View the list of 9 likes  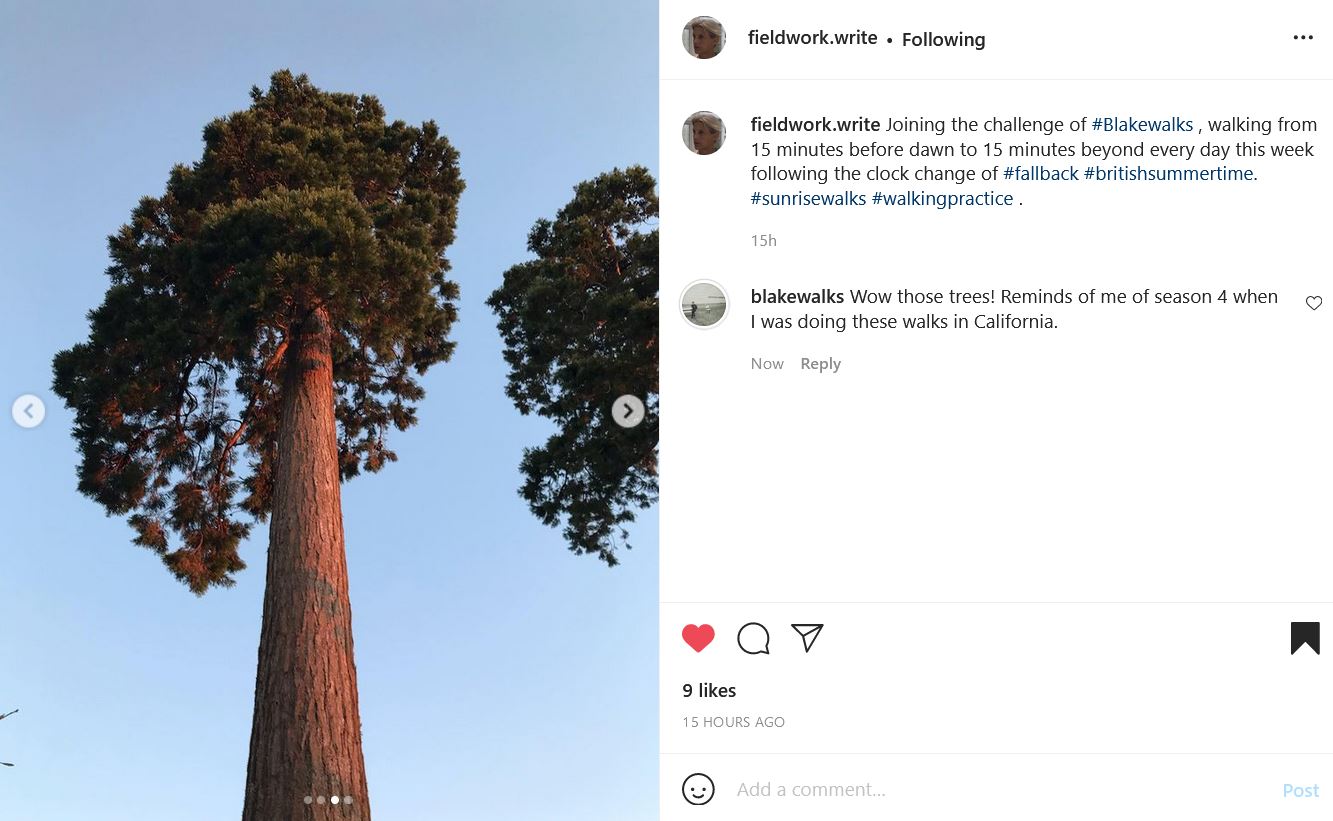[708, 690]
